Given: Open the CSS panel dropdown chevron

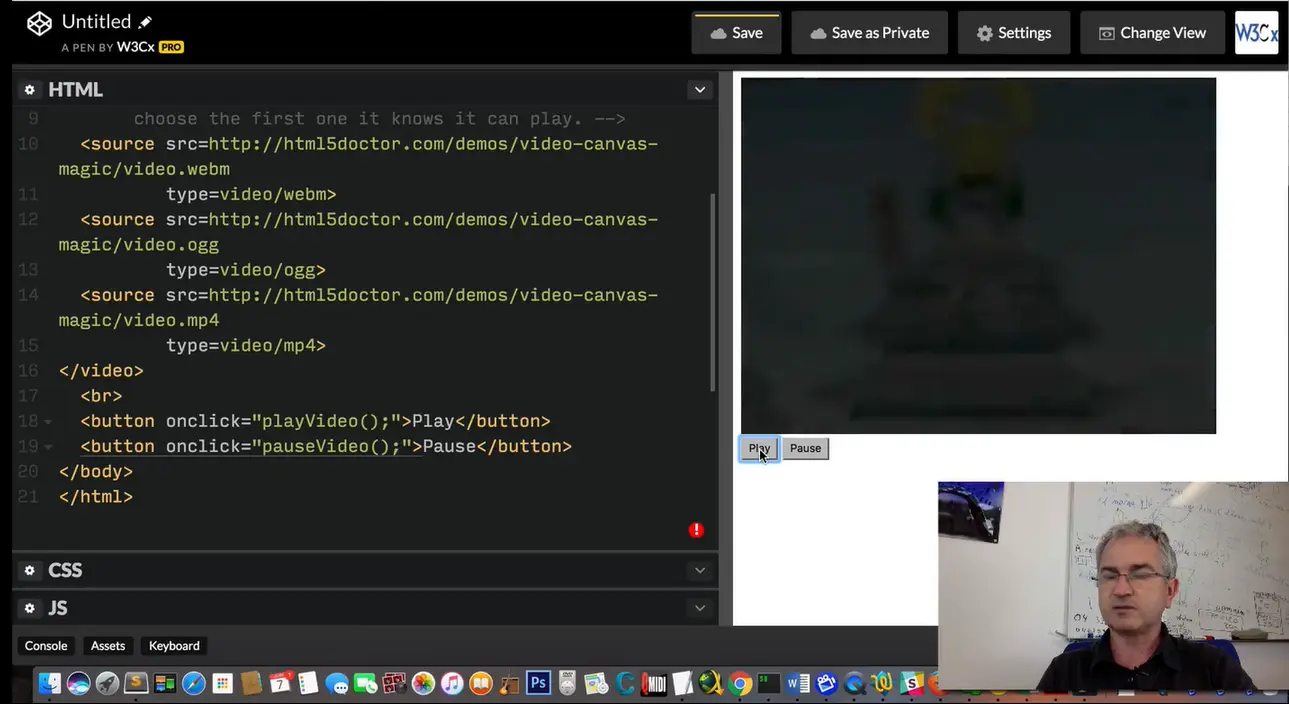Looking at the screenshot, I should coord(700,570).
